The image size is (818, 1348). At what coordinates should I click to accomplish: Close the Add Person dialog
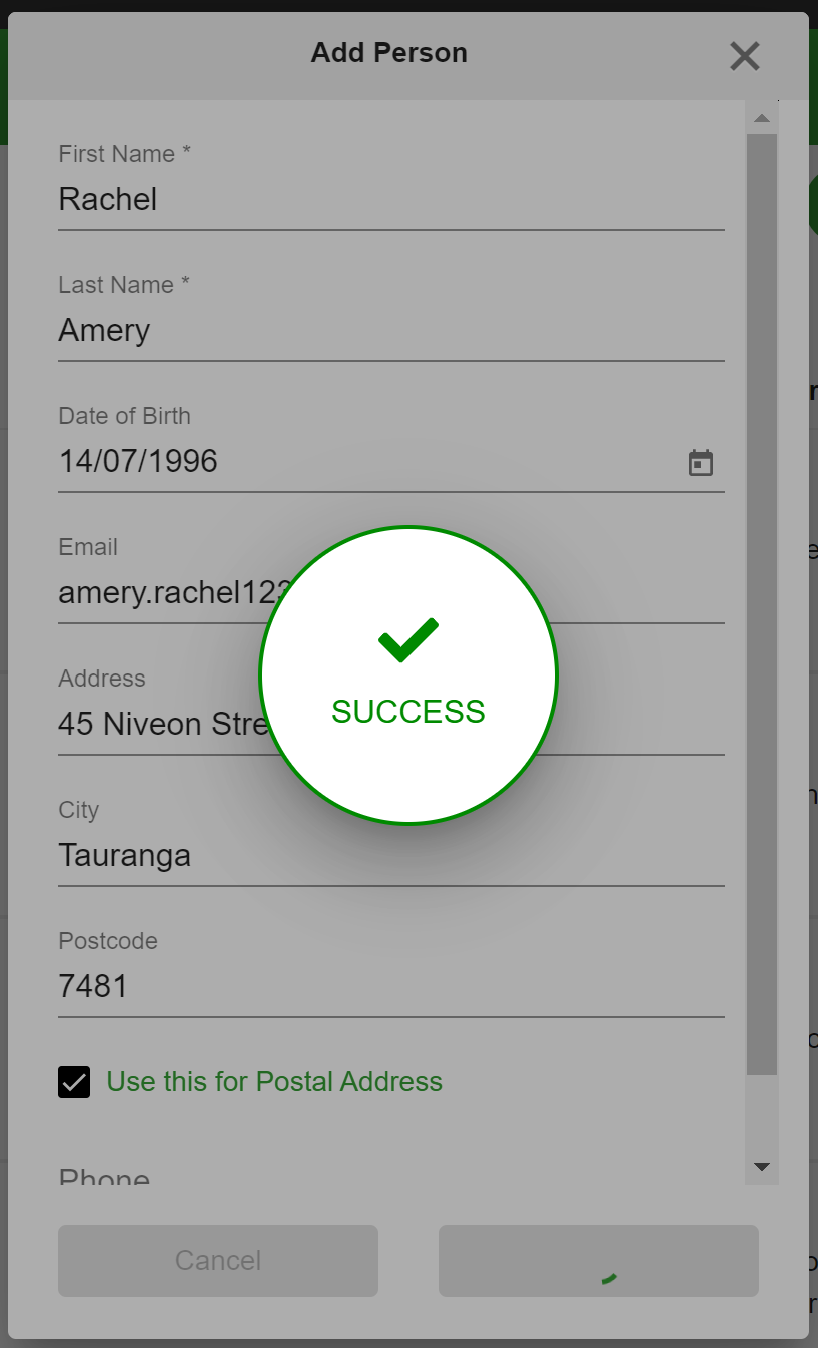[x=745, y=56]
